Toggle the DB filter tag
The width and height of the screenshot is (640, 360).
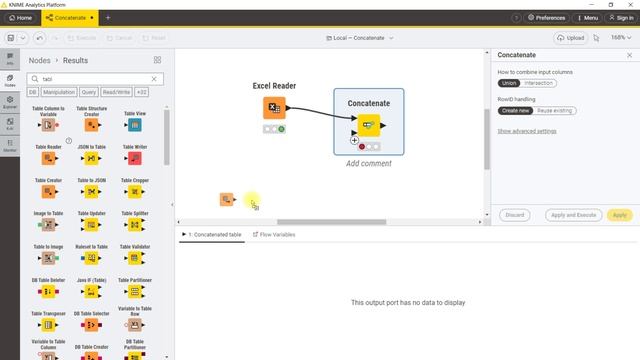(x=33, y=92)
